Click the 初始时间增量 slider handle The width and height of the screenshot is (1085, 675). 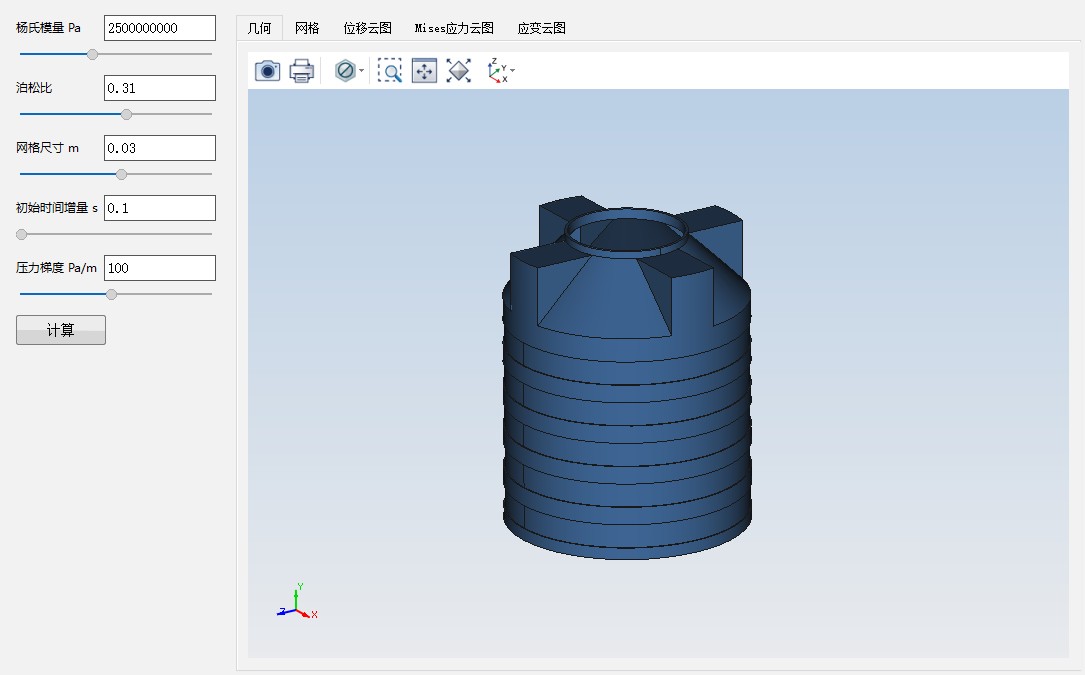tap(21, 235)
